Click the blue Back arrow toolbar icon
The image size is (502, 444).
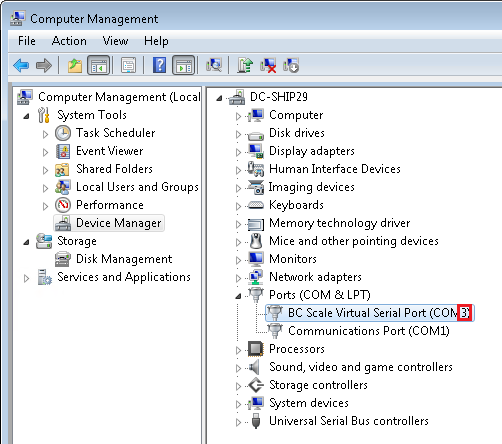coord(21,65)
